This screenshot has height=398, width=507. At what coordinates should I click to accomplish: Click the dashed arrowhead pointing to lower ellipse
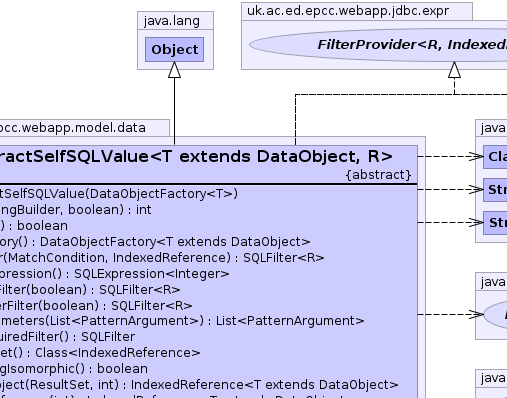476,314
